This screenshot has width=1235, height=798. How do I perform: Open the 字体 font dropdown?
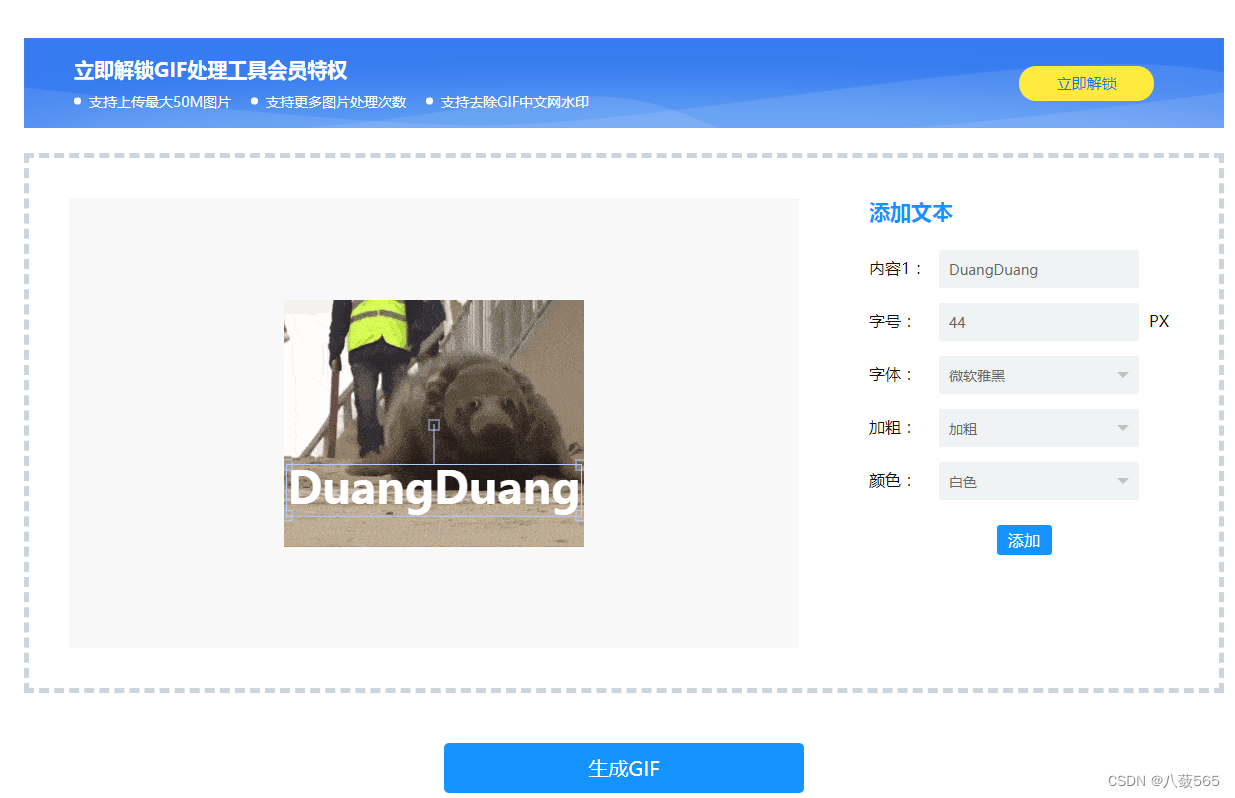coord(1039,375)
